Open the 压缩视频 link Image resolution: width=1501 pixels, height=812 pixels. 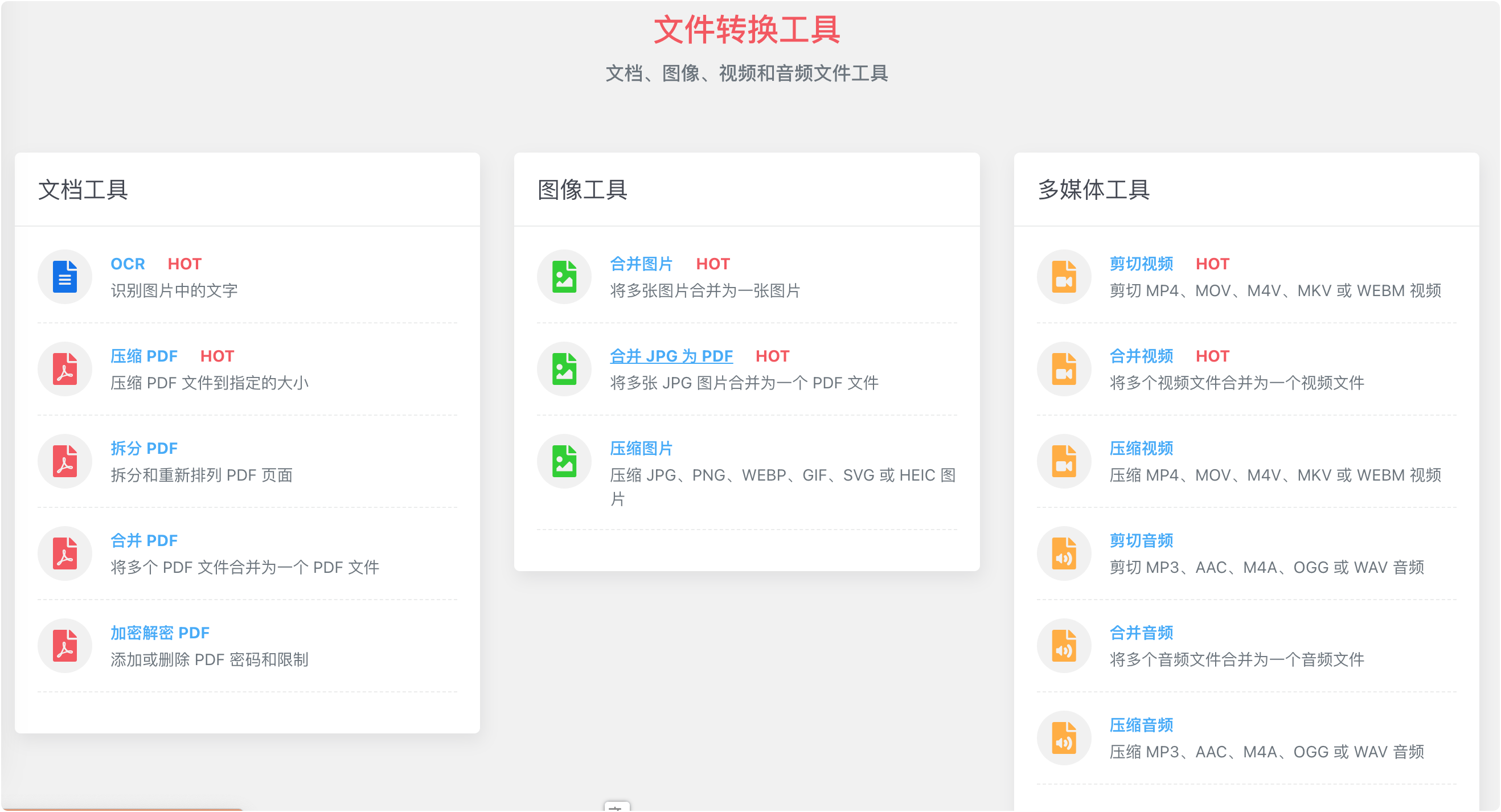[1141, 449]
